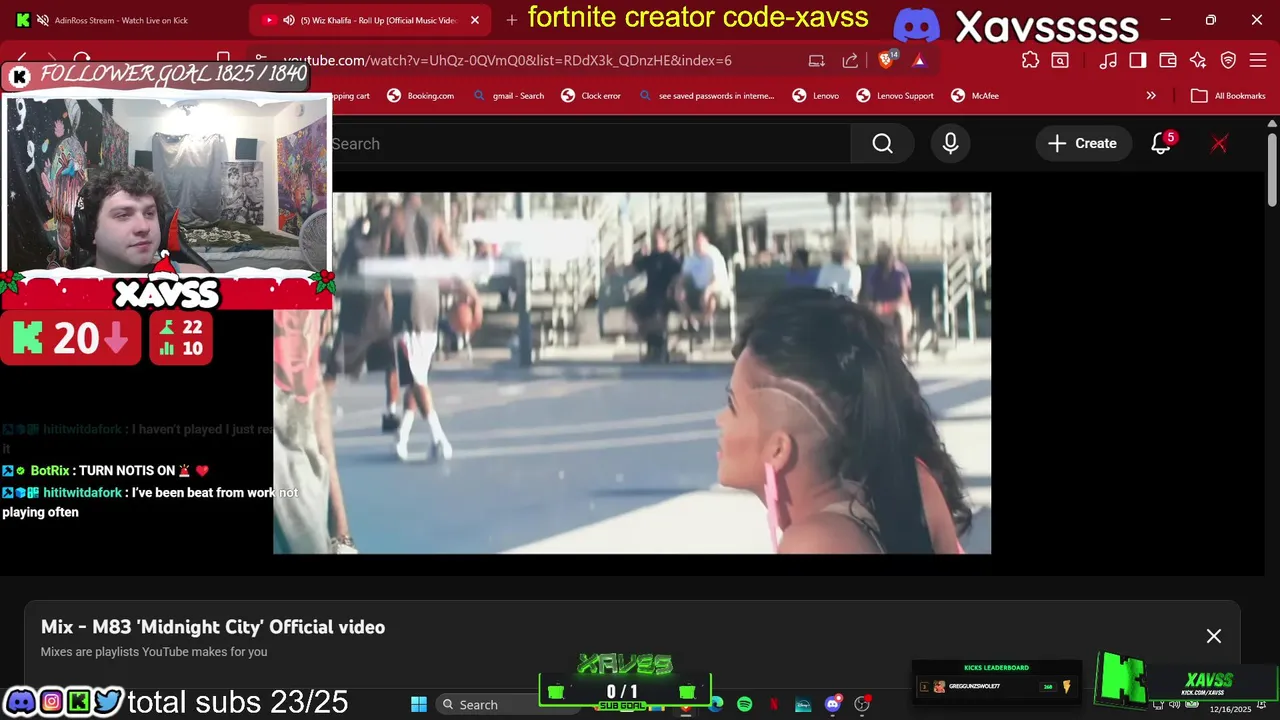Open Netflix from the taskbar
This screenshot has height=720, width=1280.
point(773,704)
